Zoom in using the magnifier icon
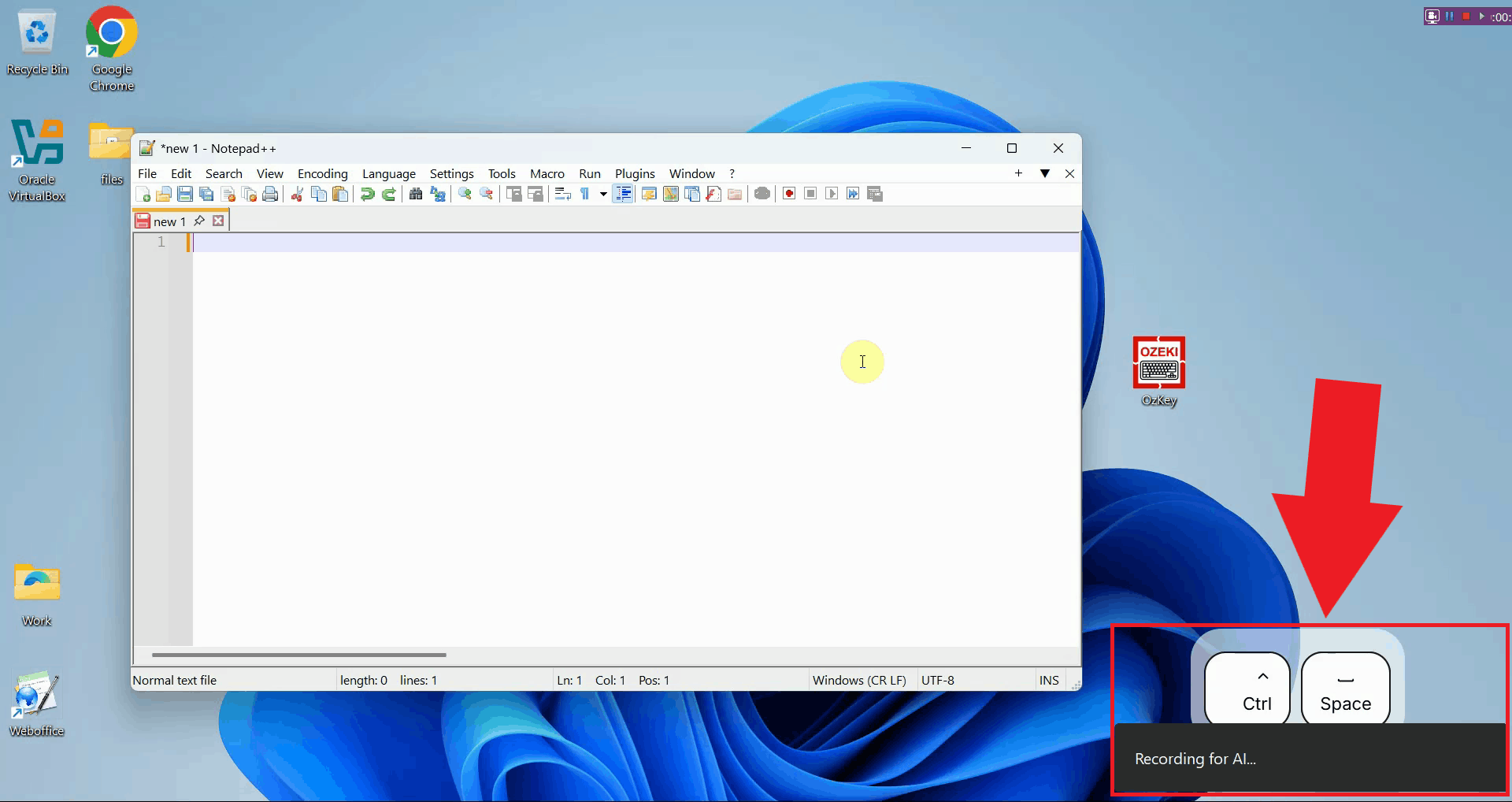1512x802 pixels. (x=464, y=194)
